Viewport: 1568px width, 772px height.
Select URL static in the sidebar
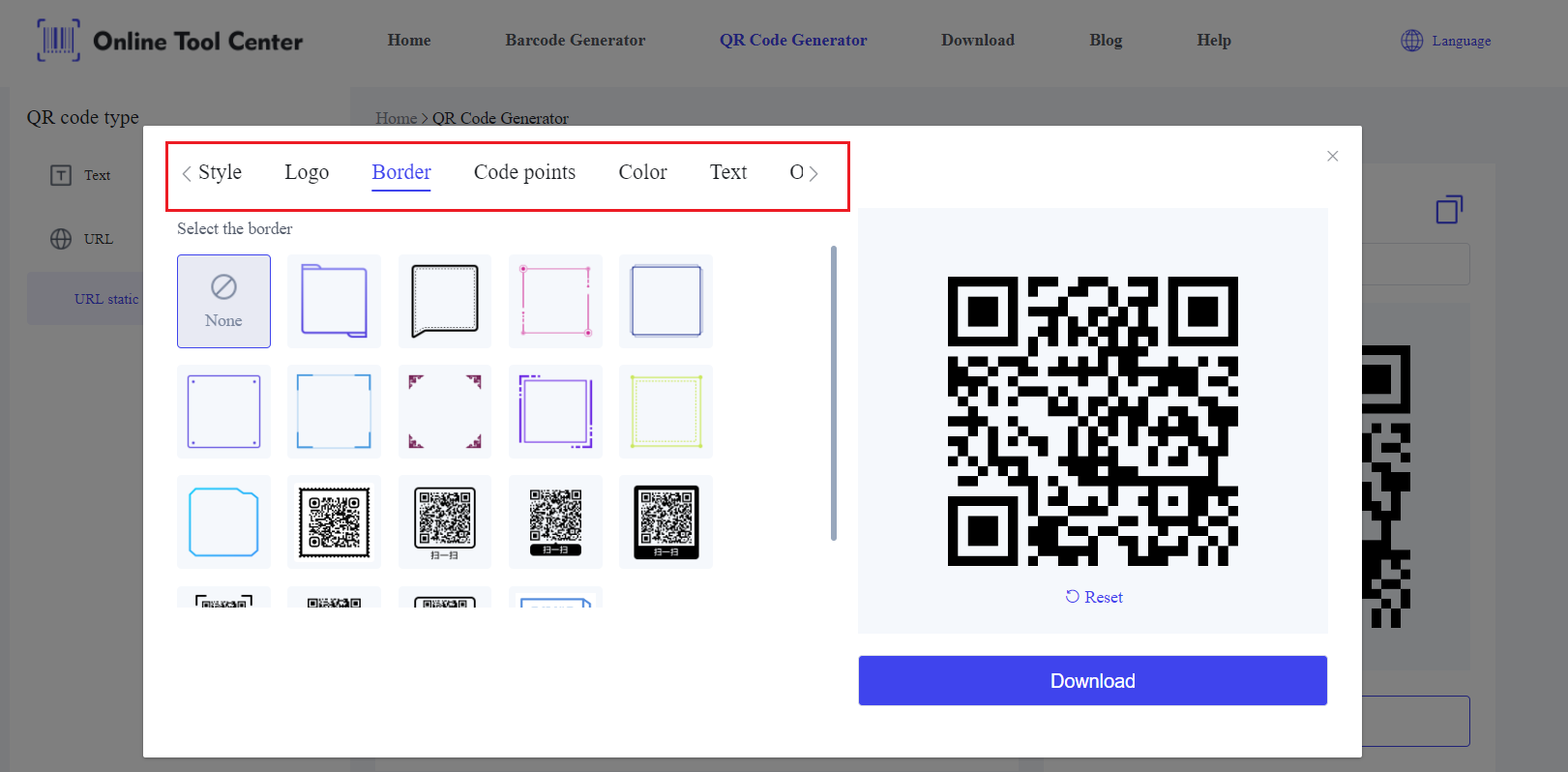tap(106, 299)
